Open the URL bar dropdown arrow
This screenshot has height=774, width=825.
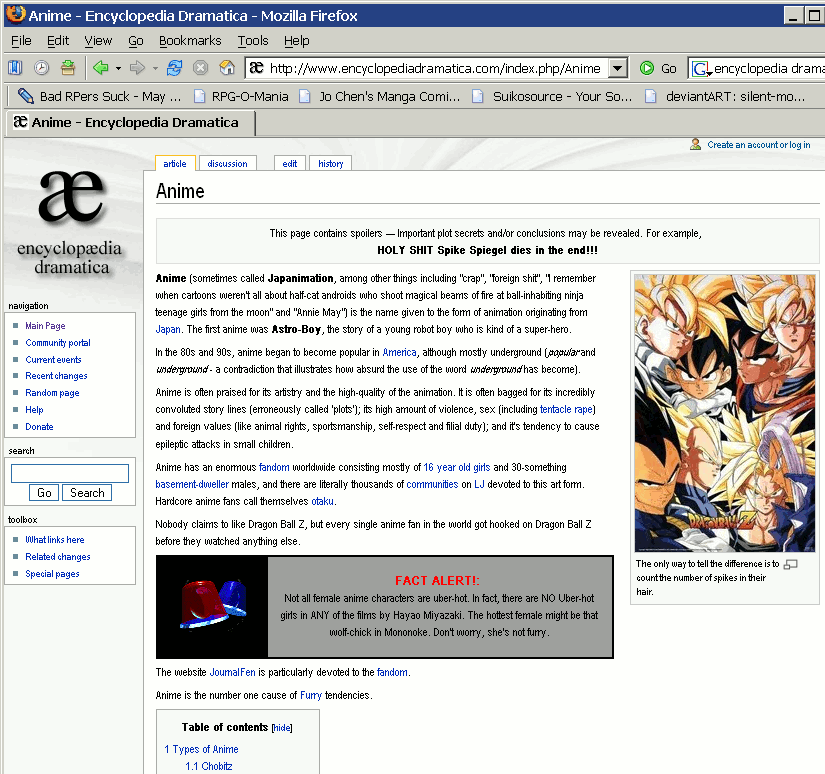pyautogui.click(x=618, y=68)
